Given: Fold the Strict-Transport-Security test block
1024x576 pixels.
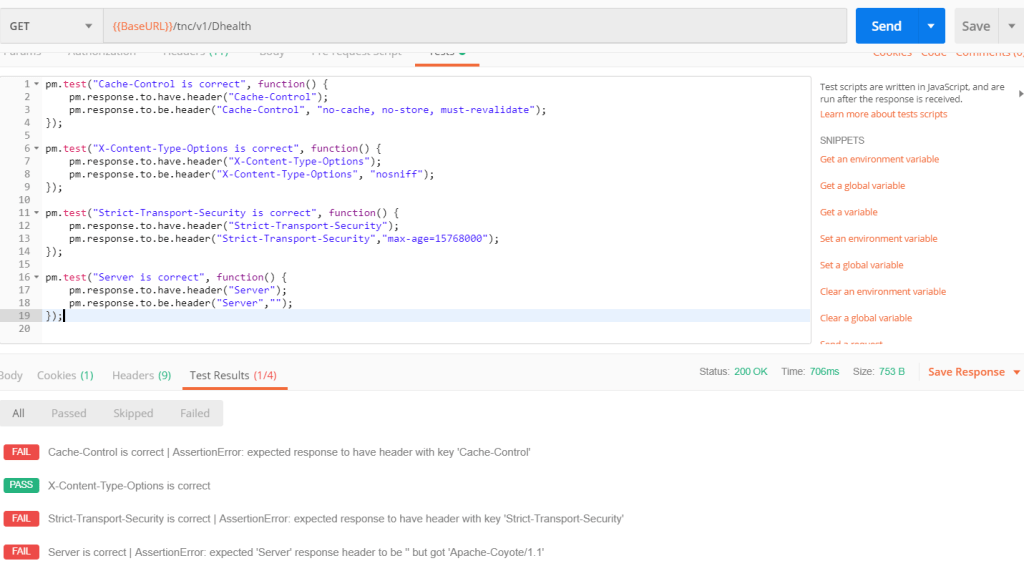Looking at the screenshot, I should pyautogui.click(x=37, y=213).
